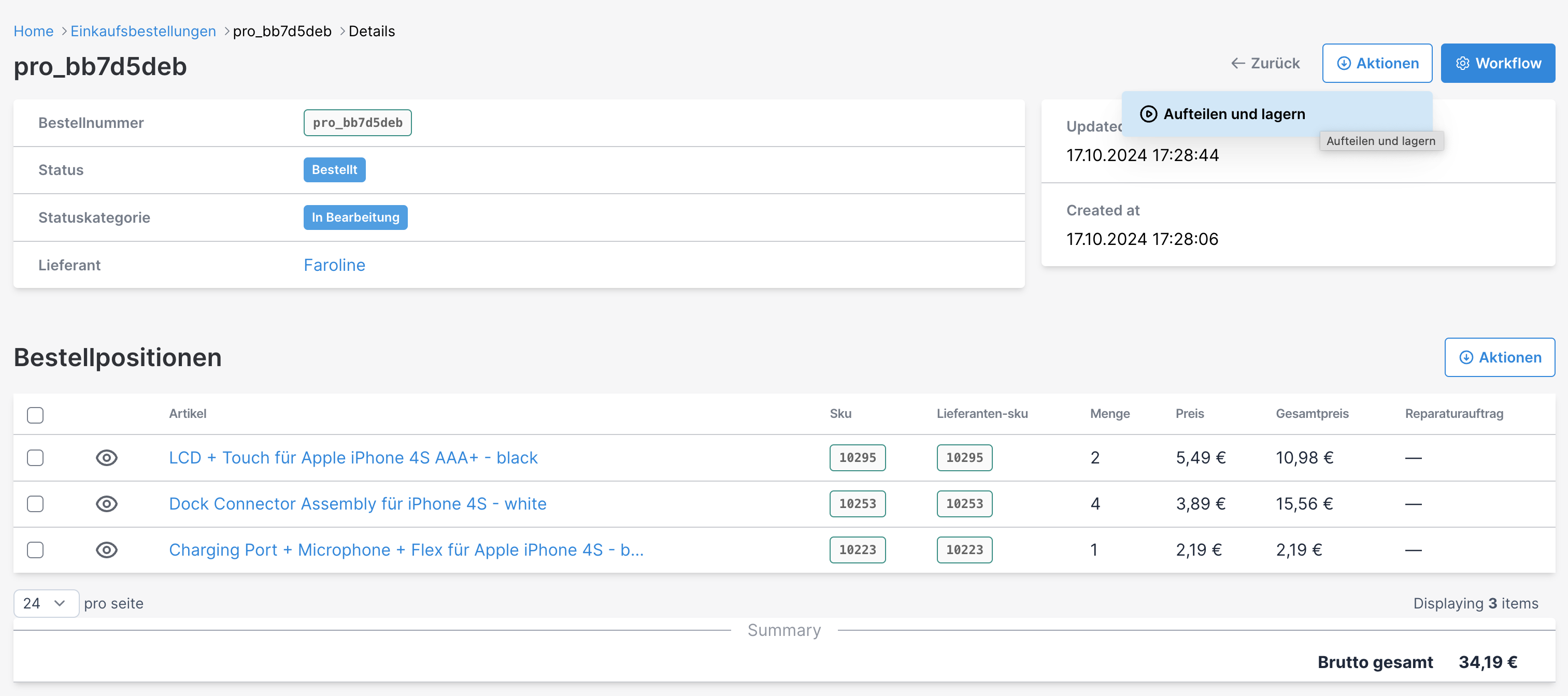Click eye icon for Charging Port row
This screenshot has height=696, width=1568.
tap(107, 550)
